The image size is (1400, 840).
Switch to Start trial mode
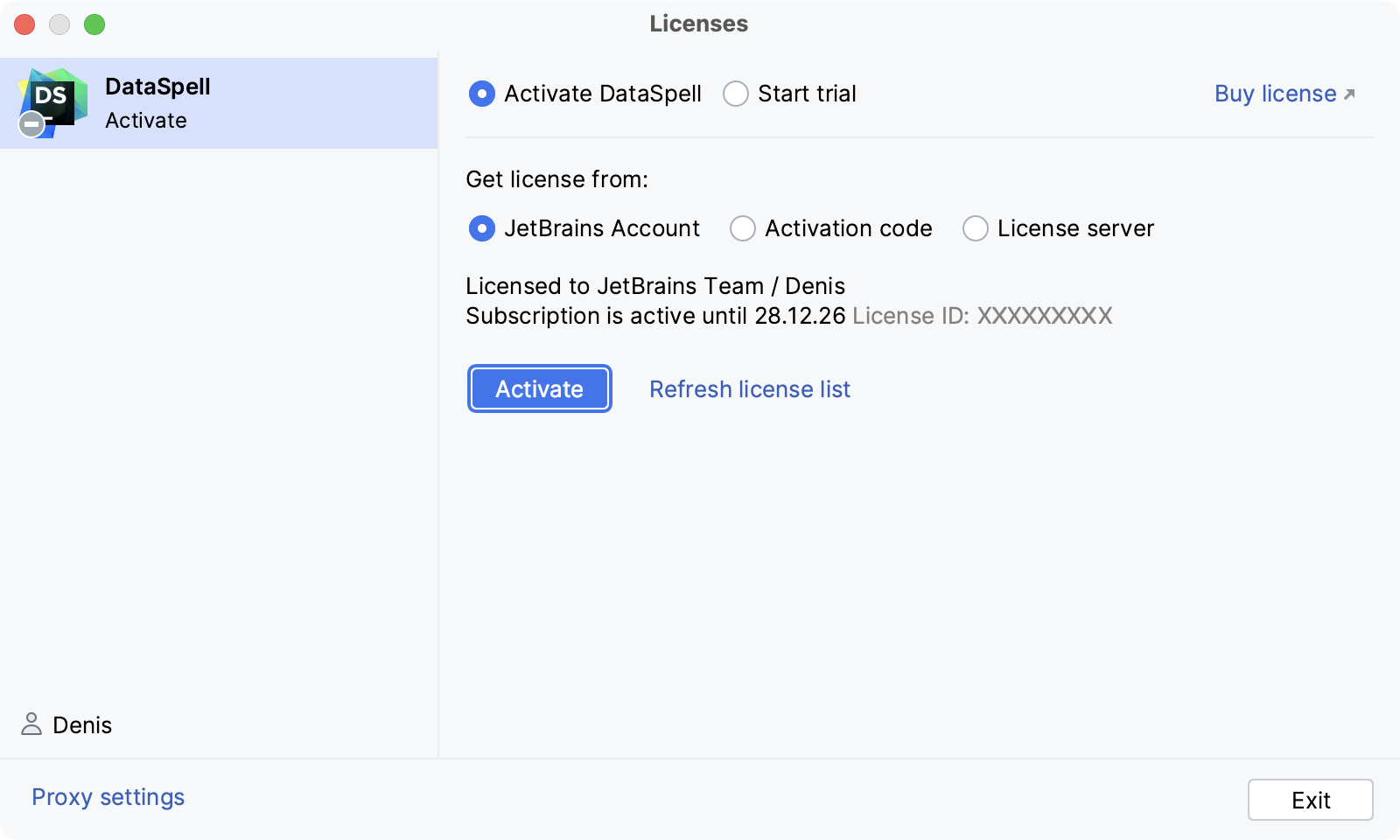736,94
